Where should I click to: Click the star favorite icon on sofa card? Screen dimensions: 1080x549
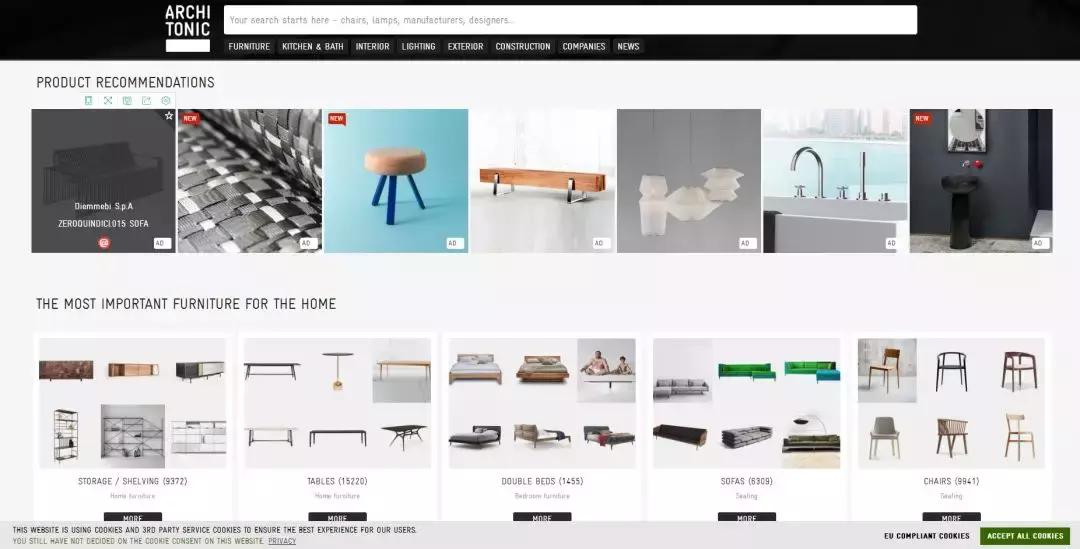169,116
